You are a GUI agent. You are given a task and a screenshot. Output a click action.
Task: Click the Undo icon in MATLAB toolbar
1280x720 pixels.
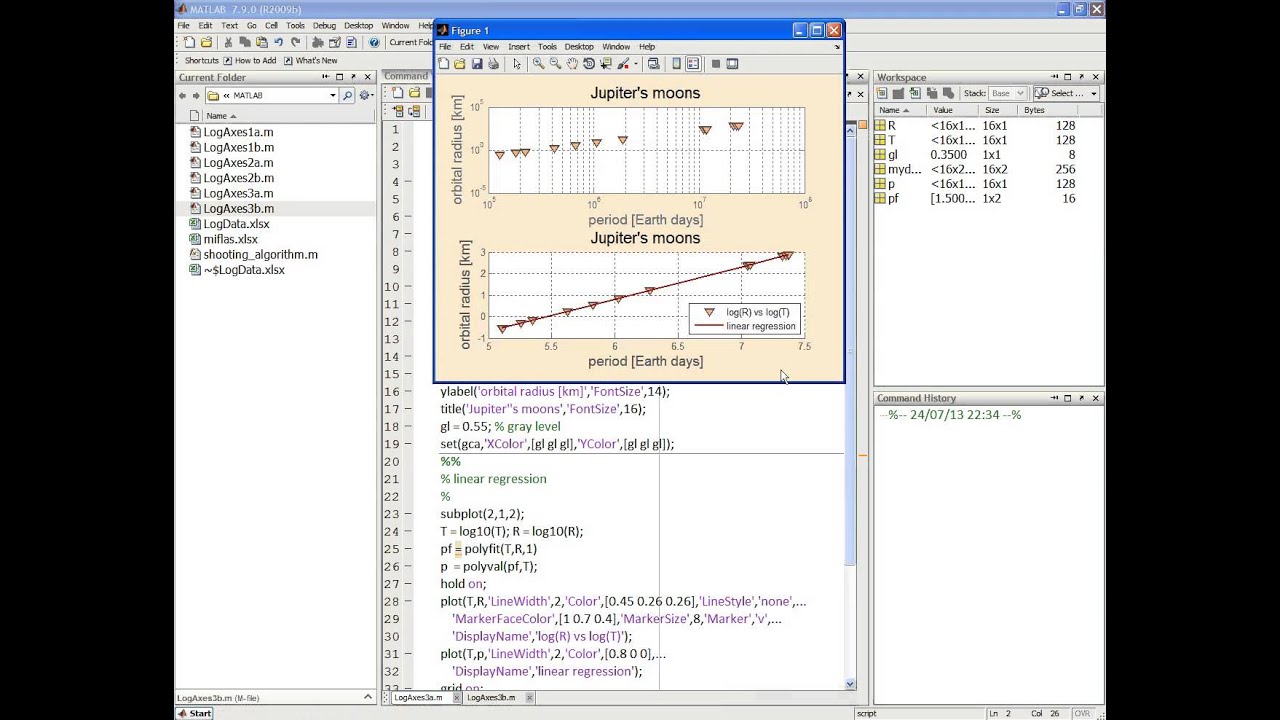(278, 42)
